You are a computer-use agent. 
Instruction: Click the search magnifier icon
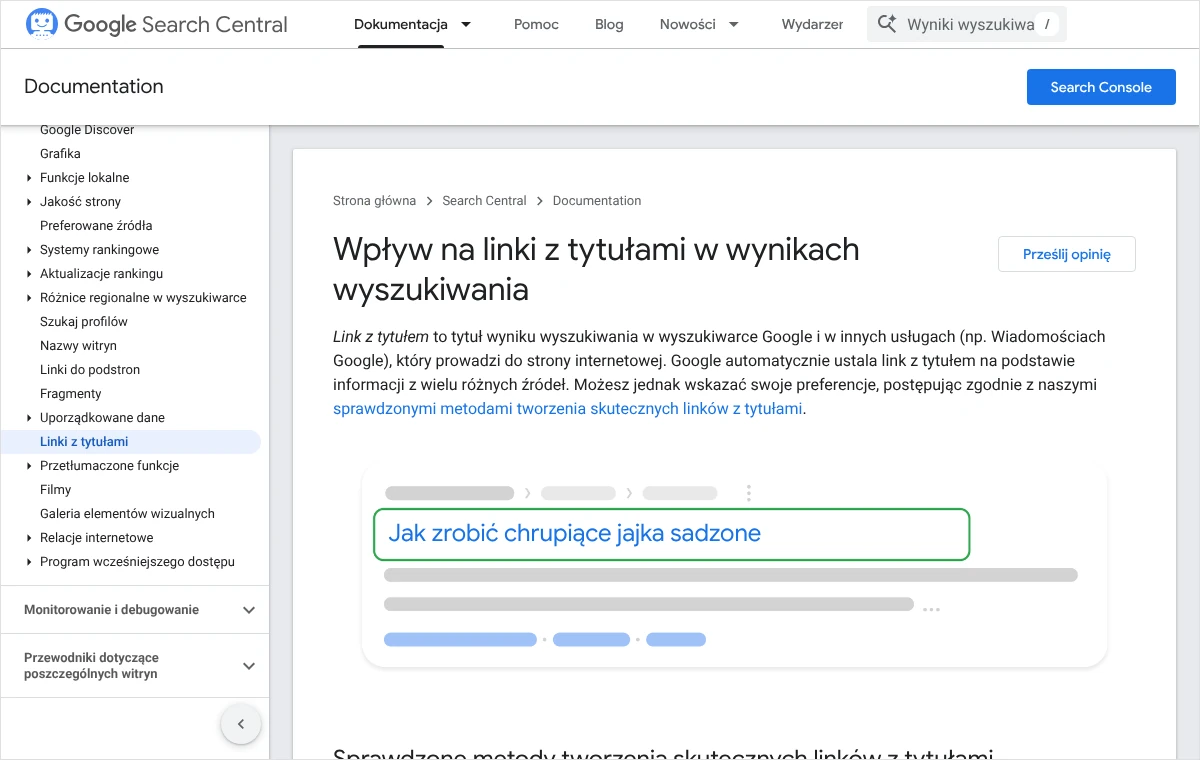coord(886,24)
